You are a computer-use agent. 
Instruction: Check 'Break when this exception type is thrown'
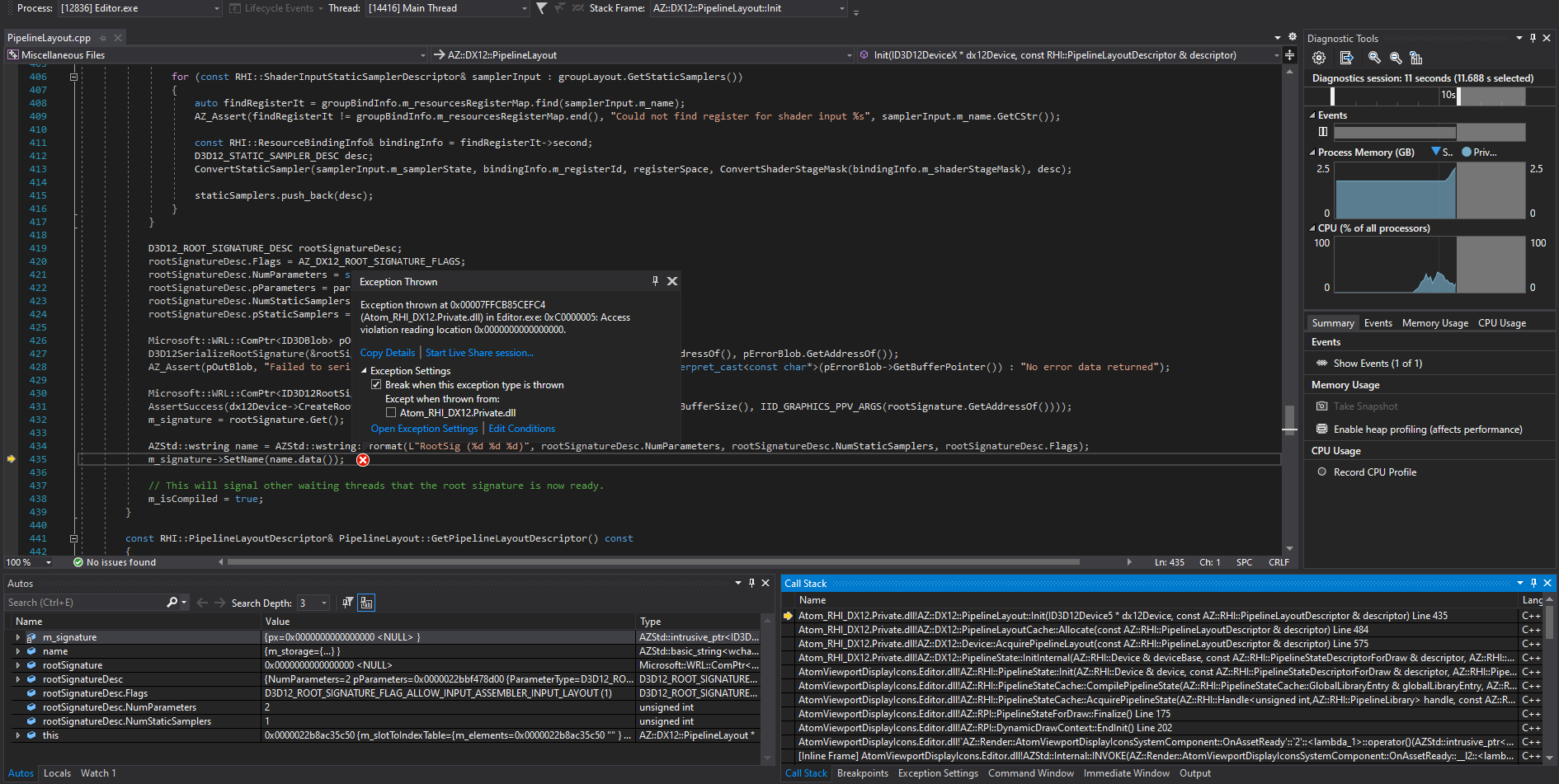point(376,385)
